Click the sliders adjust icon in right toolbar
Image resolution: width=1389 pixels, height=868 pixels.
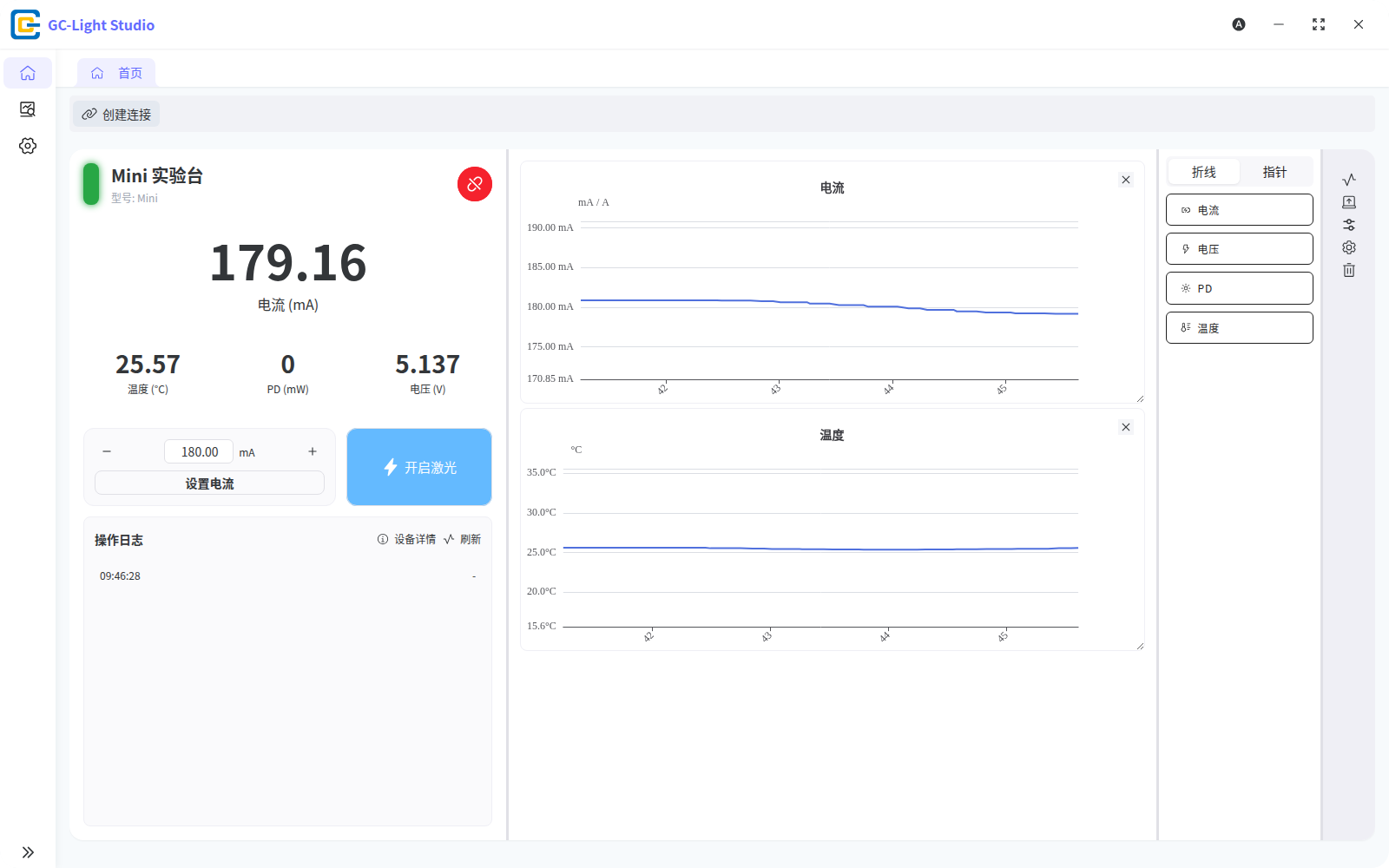[1349, 225]
